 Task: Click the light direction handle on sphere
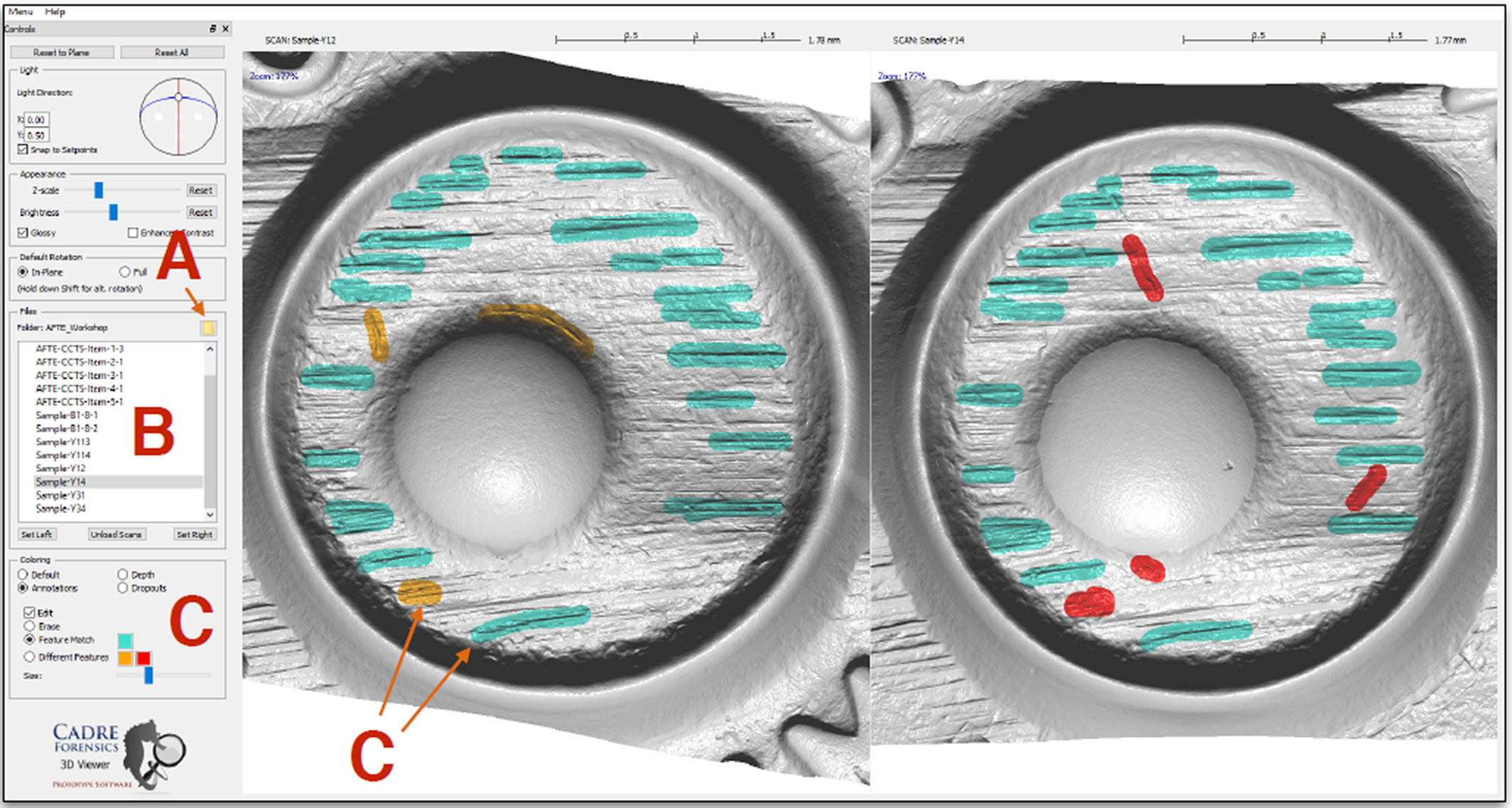[178, 97]
